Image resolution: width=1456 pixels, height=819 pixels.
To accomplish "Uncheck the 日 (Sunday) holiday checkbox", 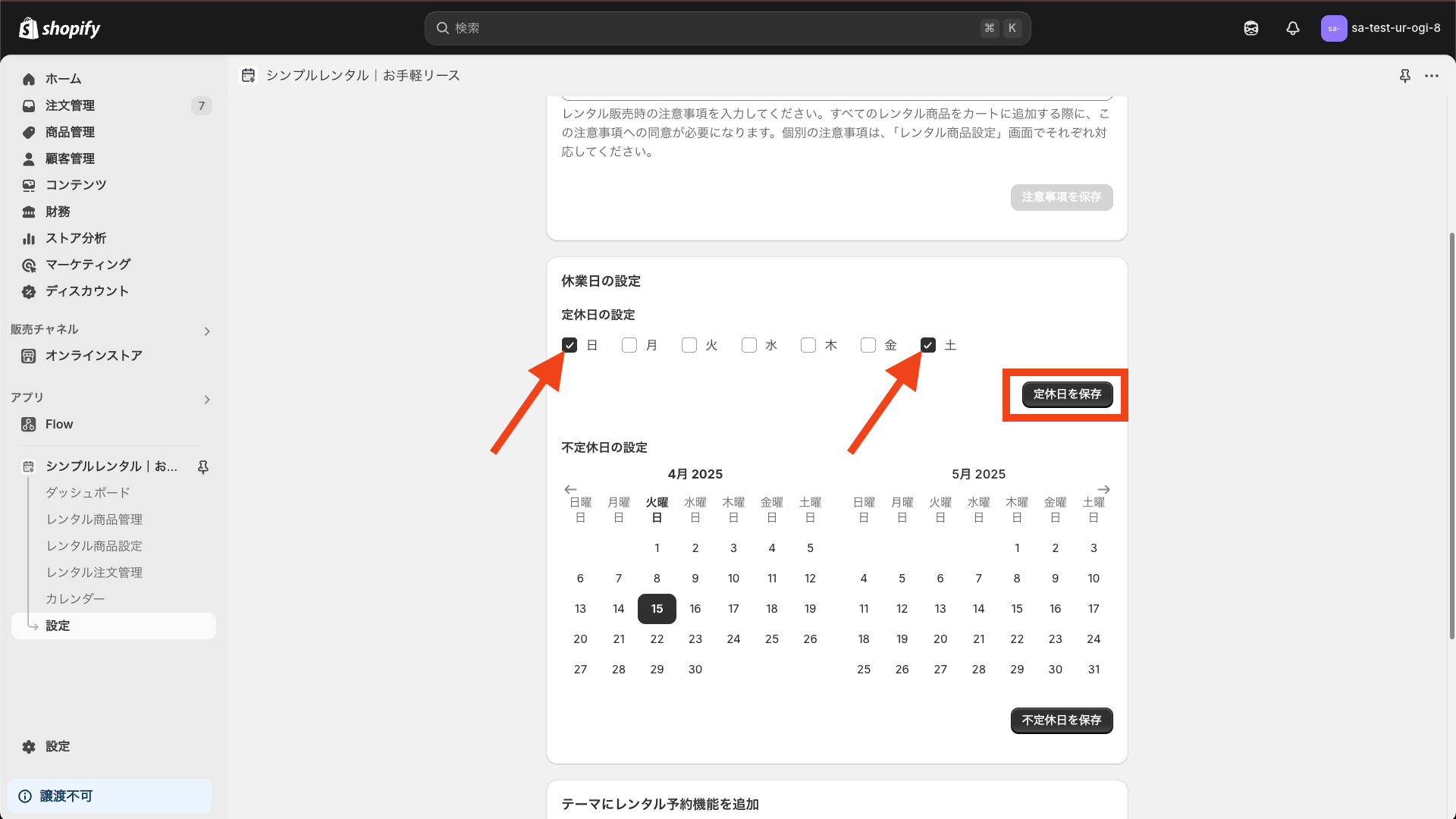I will (x=570, y=346).
